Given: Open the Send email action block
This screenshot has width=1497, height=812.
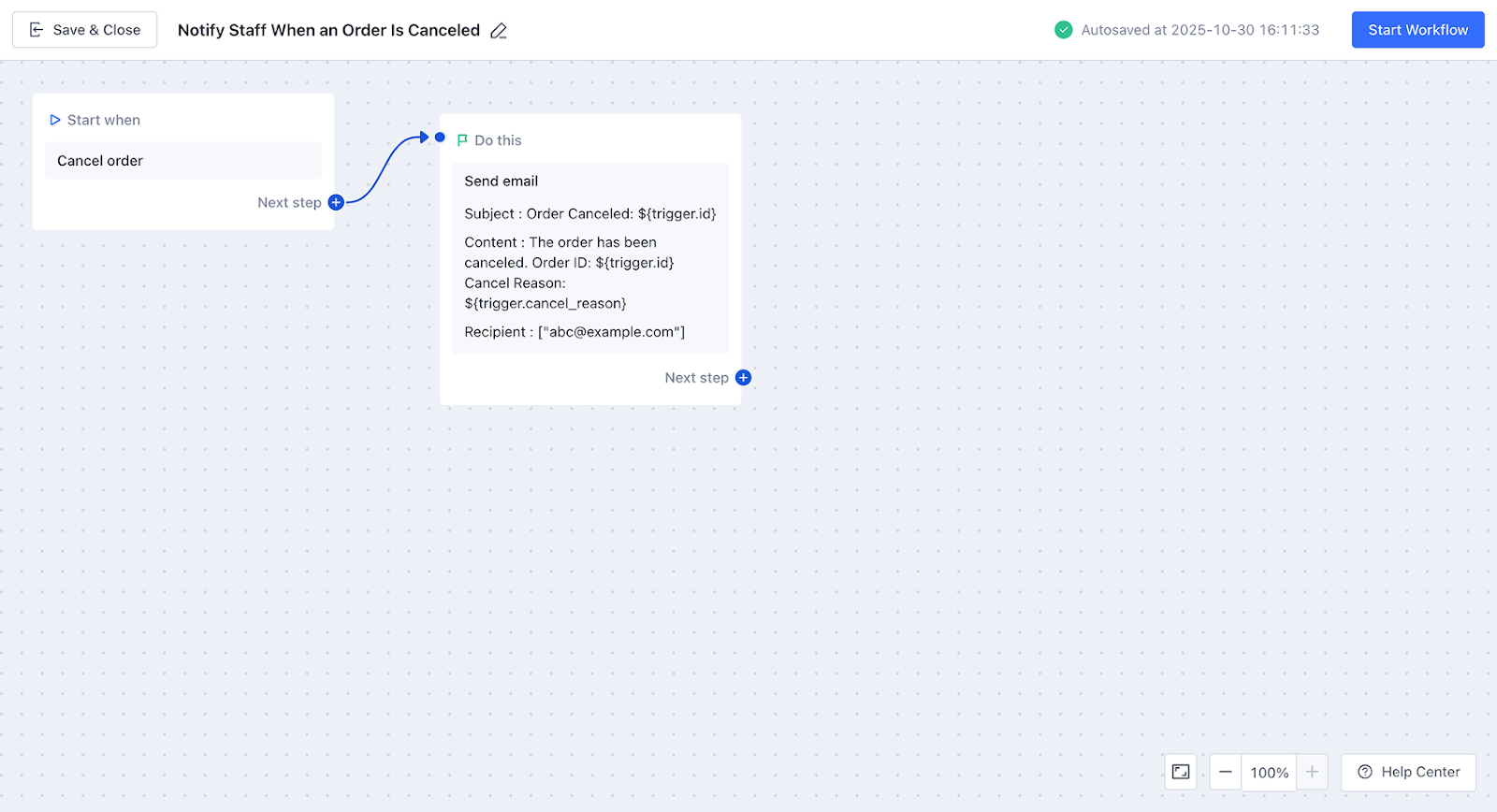Looking at the screenshot, I should coord(501,181).
